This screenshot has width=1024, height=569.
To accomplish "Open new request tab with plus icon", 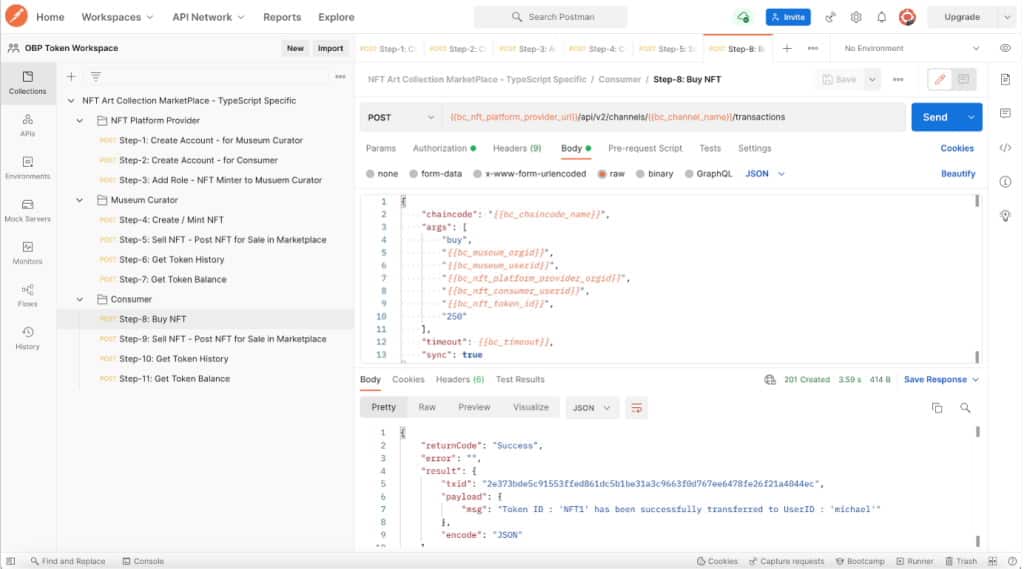I will pos(787,48).
